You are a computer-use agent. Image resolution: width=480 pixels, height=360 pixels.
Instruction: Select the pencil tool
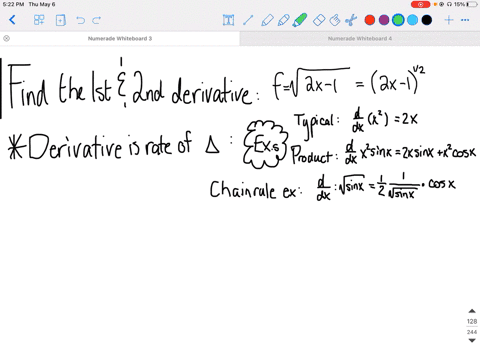point(267,20)
